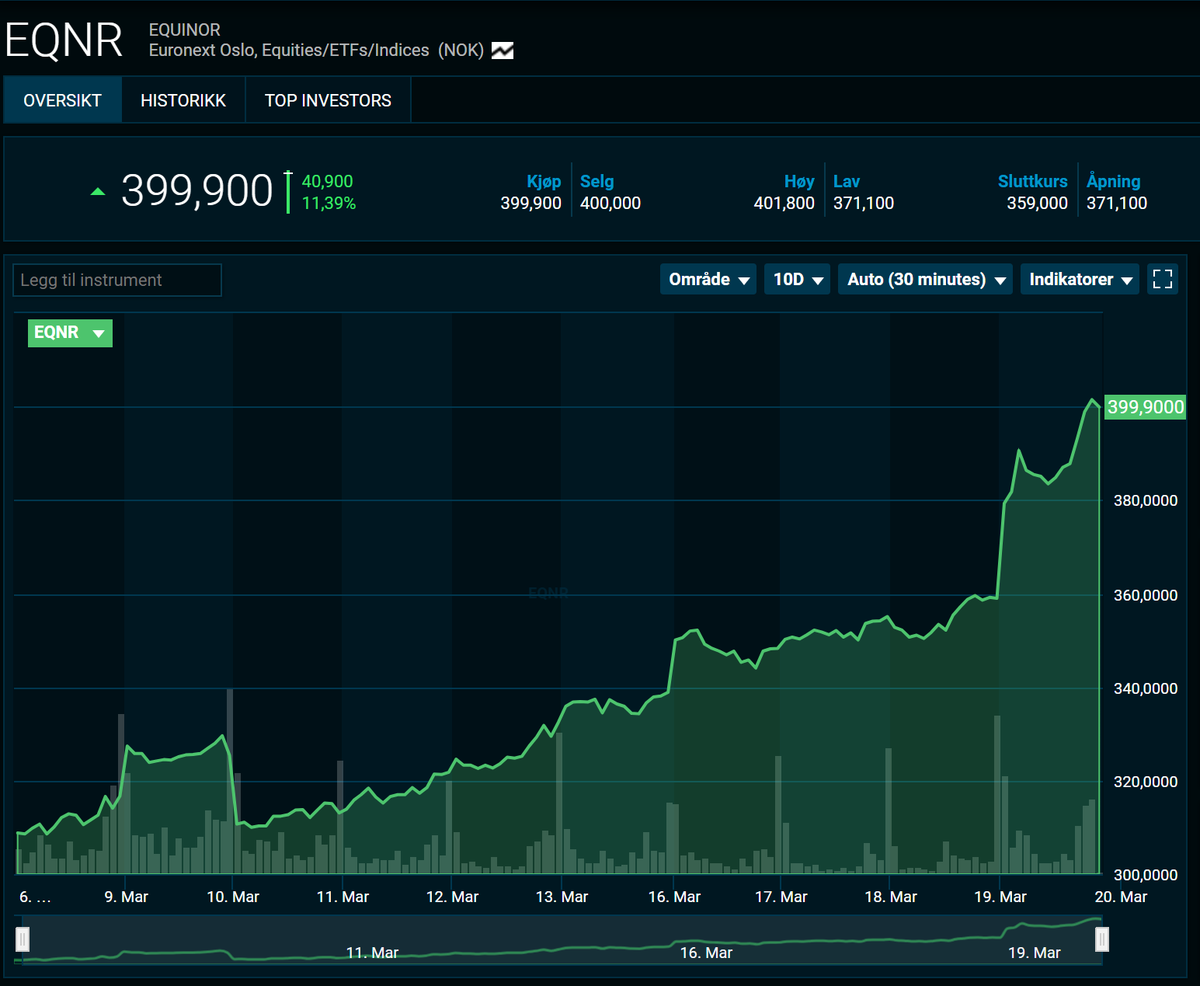Viewport: 1200px width, 986px height.
Task: Click the 17. Mar date axis label
Action: 780,897
